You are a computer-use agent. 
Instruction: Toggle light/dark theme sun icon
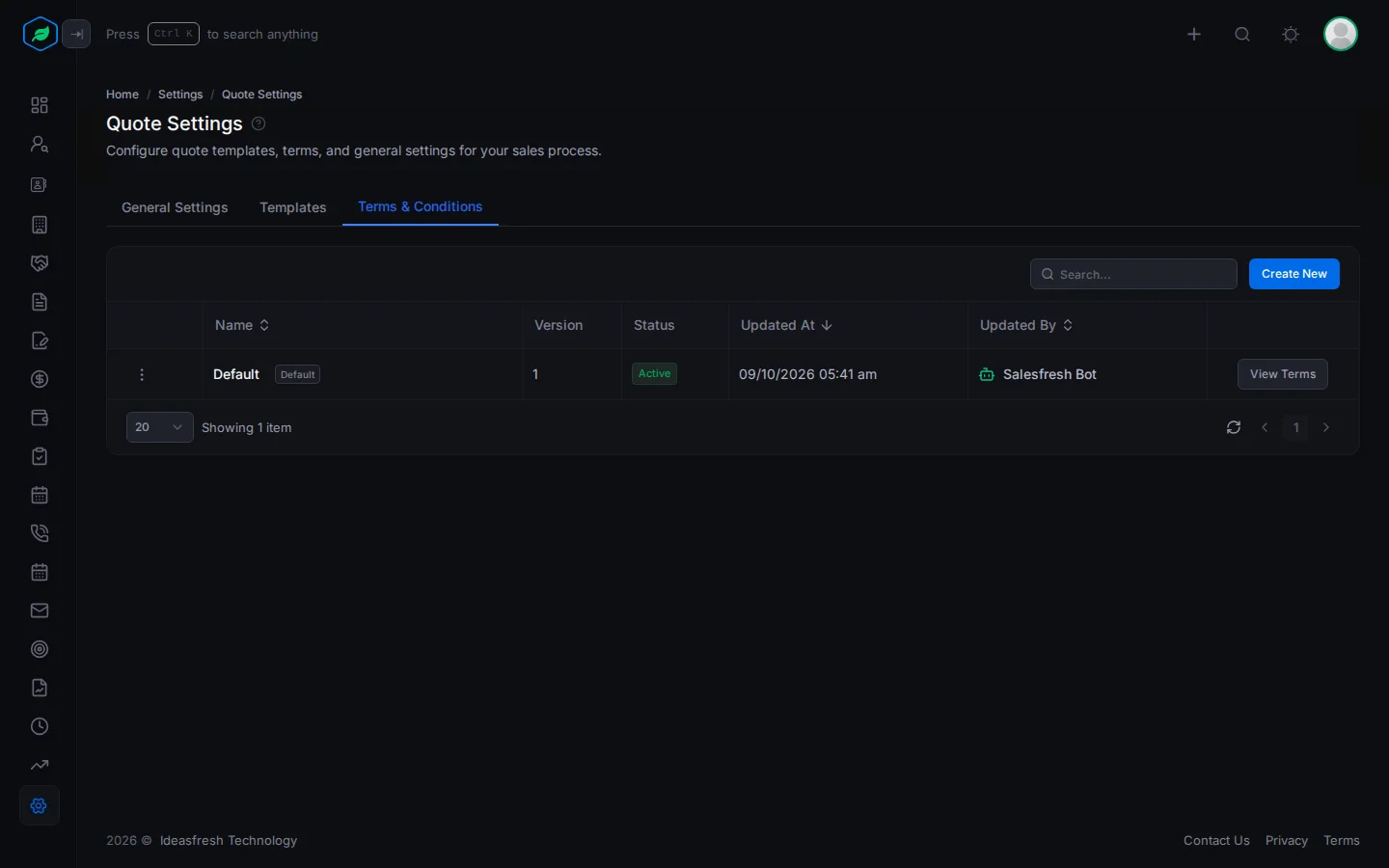click(x=1291, y=34)
